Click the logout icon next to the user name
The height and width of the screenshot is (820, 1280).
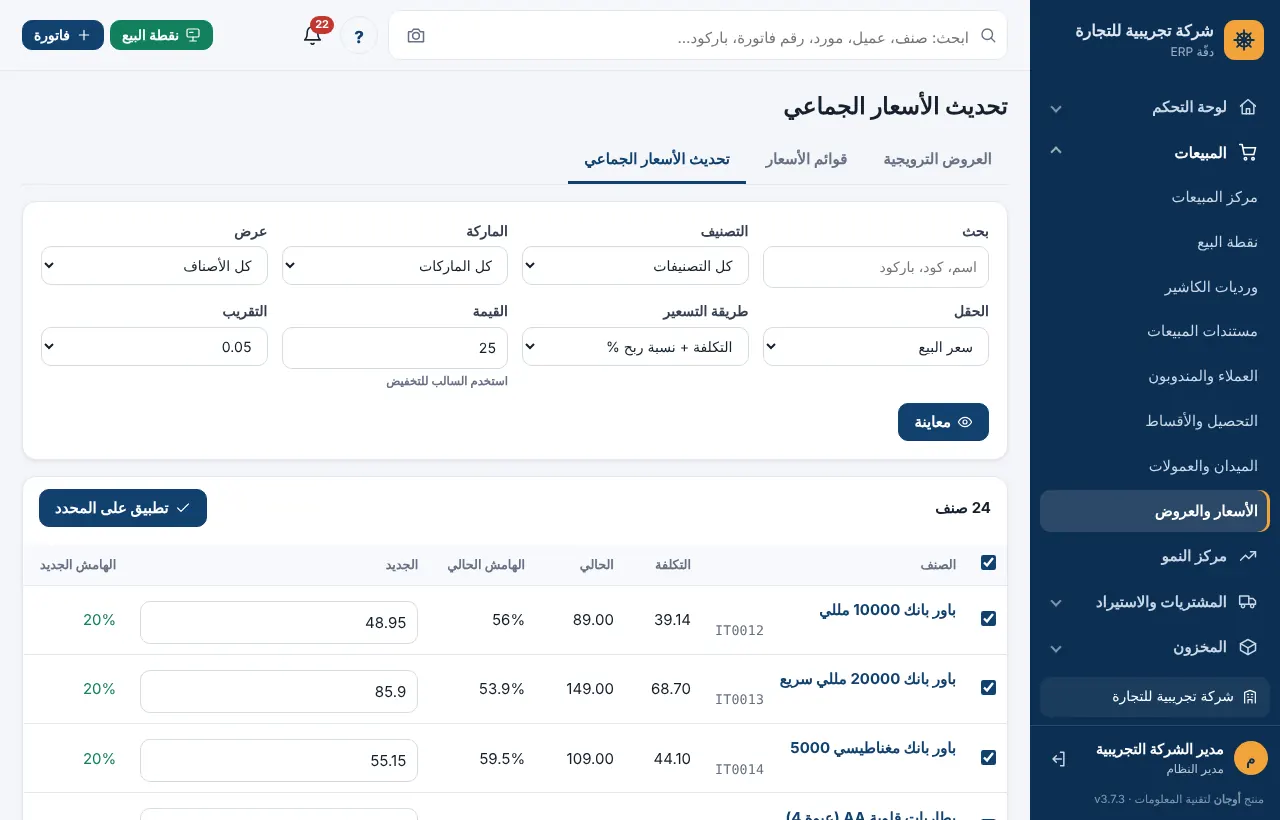1059,759
